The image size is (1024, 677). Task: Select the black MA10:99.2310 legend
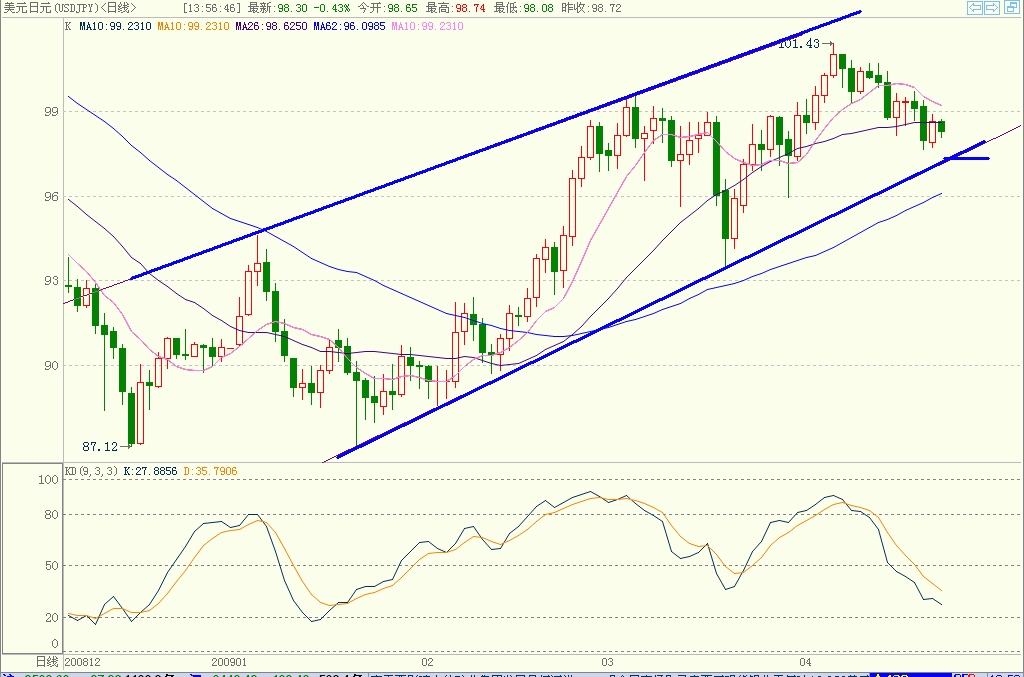coord(115,26)
